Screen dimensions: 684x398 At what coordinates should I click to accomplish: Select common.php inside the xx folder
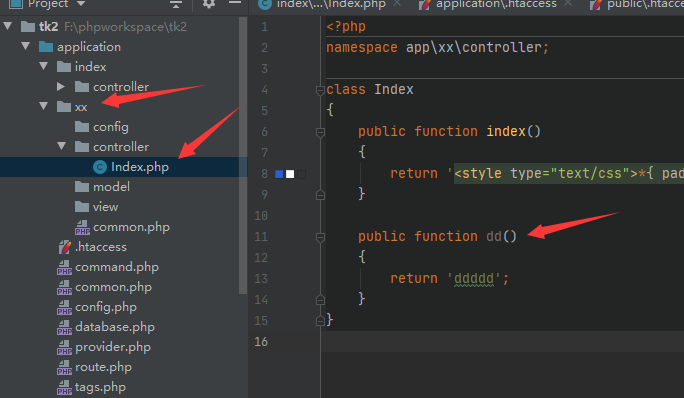point(131,227)
